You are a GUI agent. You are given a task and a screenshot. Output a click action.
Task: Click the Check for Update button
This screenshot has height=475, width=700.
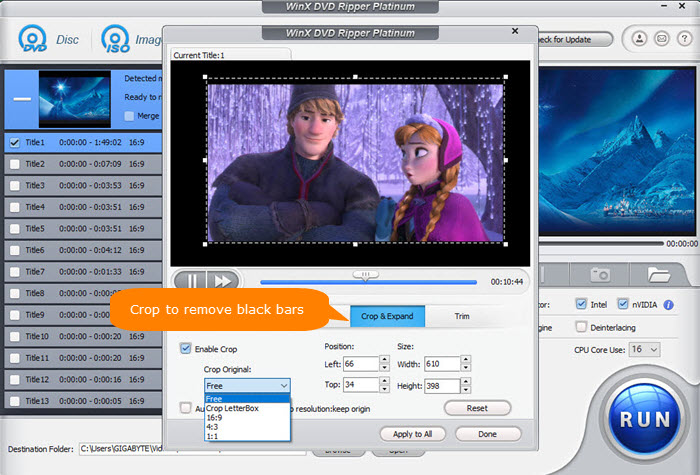(x=574, y=39)
